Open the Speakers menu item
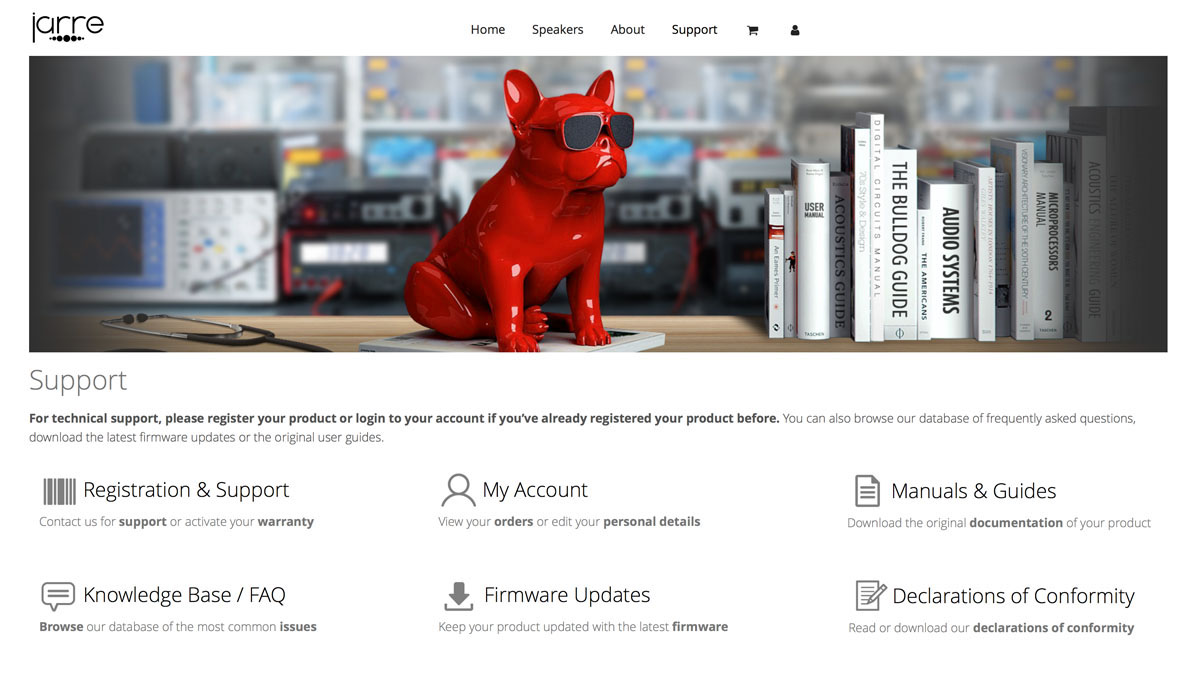This screenshot has height=673, width=1200. (557, 30)
